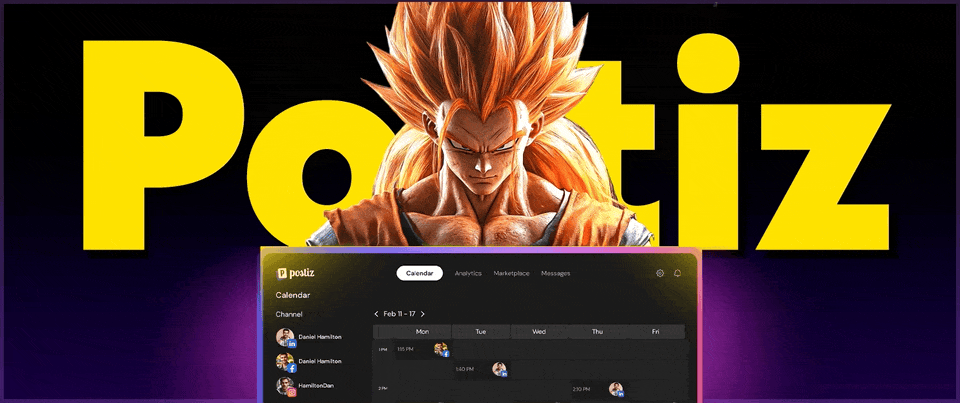960x403 pixels.
Task: Open the Marketplace tab
Action: tap(512, 273)
